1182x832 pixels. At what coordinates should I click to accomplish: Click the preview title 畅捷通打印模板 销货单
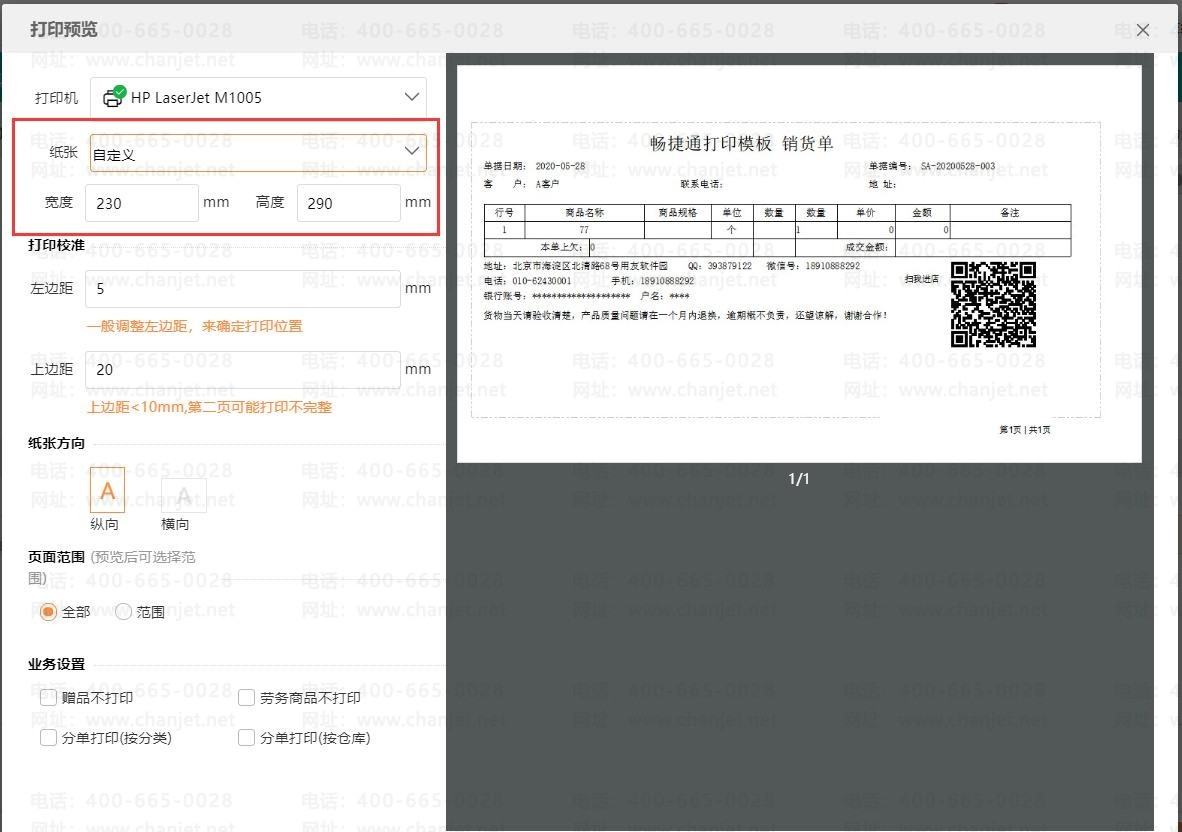[742, 143]
